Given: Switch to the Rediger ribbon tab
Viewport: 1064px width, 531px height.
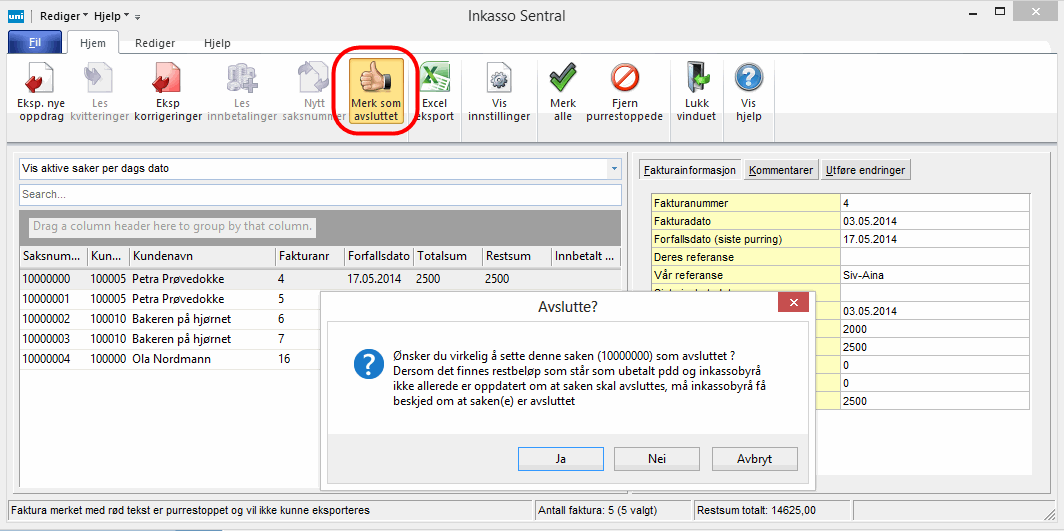Looking at the screenshot, I should pyautogui.click(x=155, y=43).
